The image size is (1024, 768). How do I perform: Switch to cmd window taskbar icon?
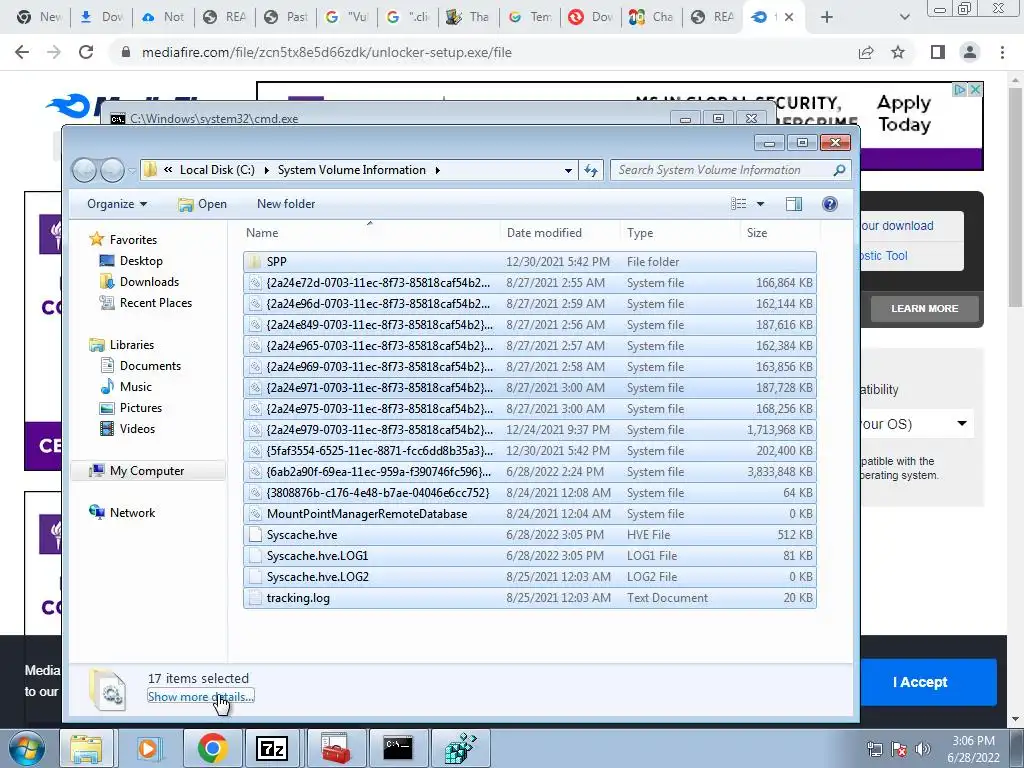[397, 748]
